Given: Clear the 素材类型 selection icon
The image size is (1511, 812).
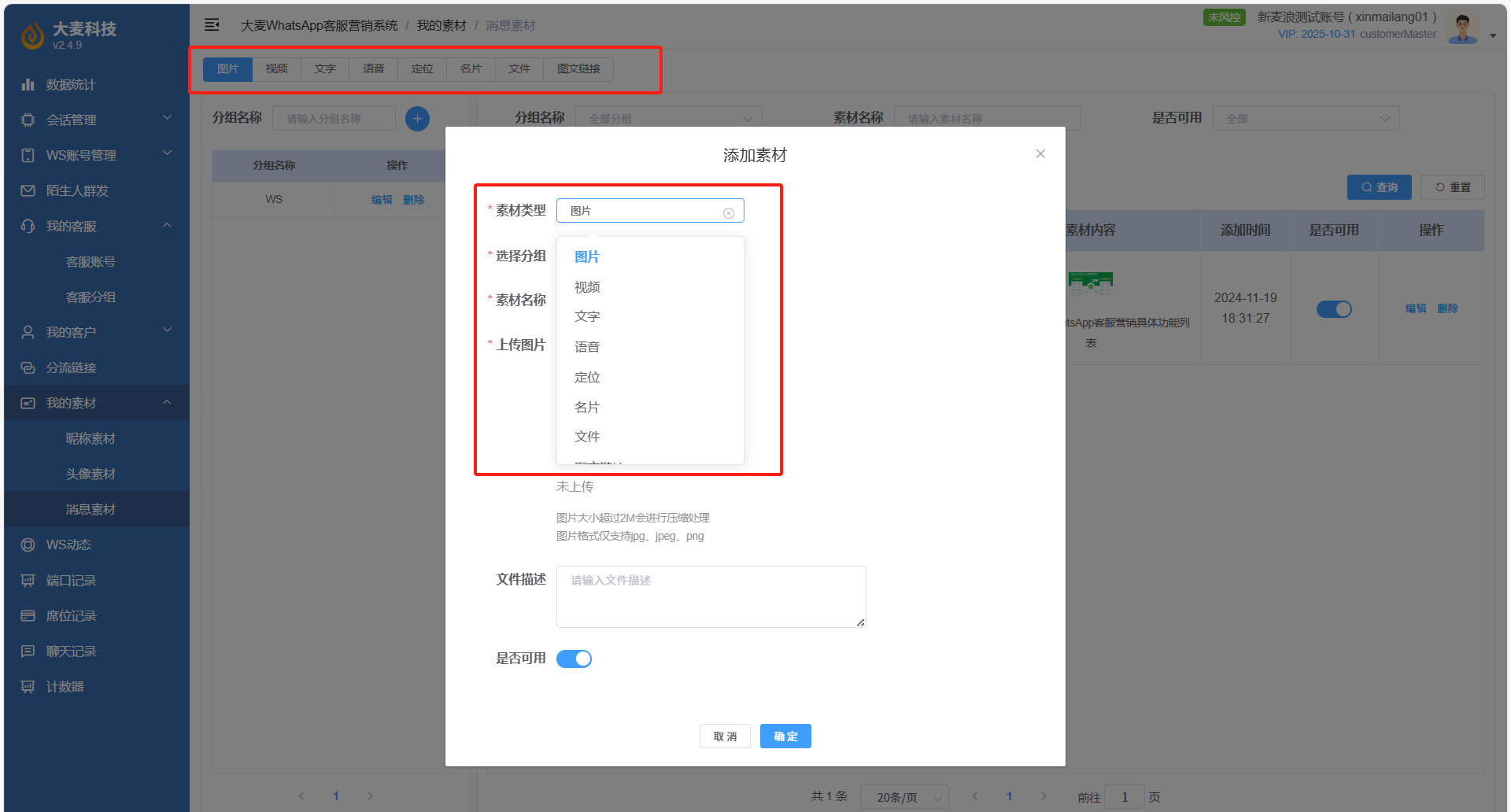Looking at the screenshot, I should click(x=729, y=212).
